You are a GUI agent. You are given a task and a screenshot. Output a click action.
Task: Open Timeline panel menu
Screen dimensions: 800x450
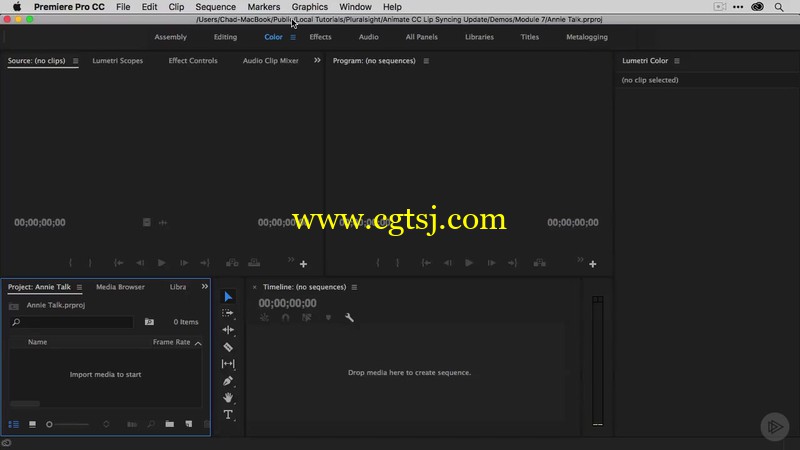(354, 287)
